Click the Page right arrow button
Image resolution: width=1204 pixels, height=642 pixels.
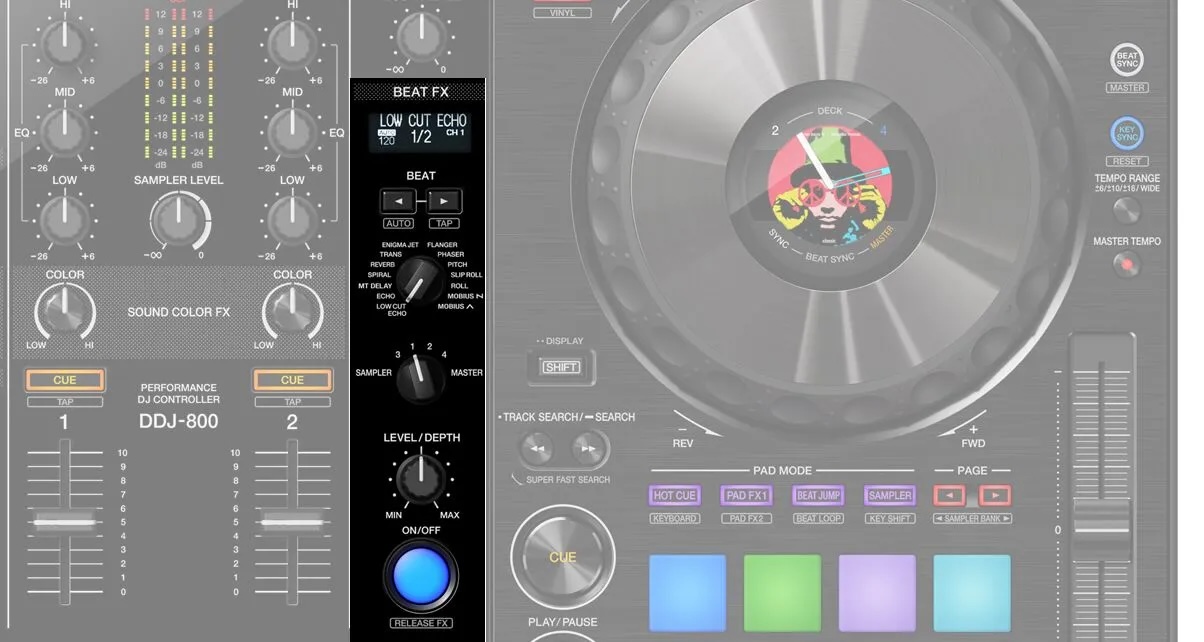[995, 495]
